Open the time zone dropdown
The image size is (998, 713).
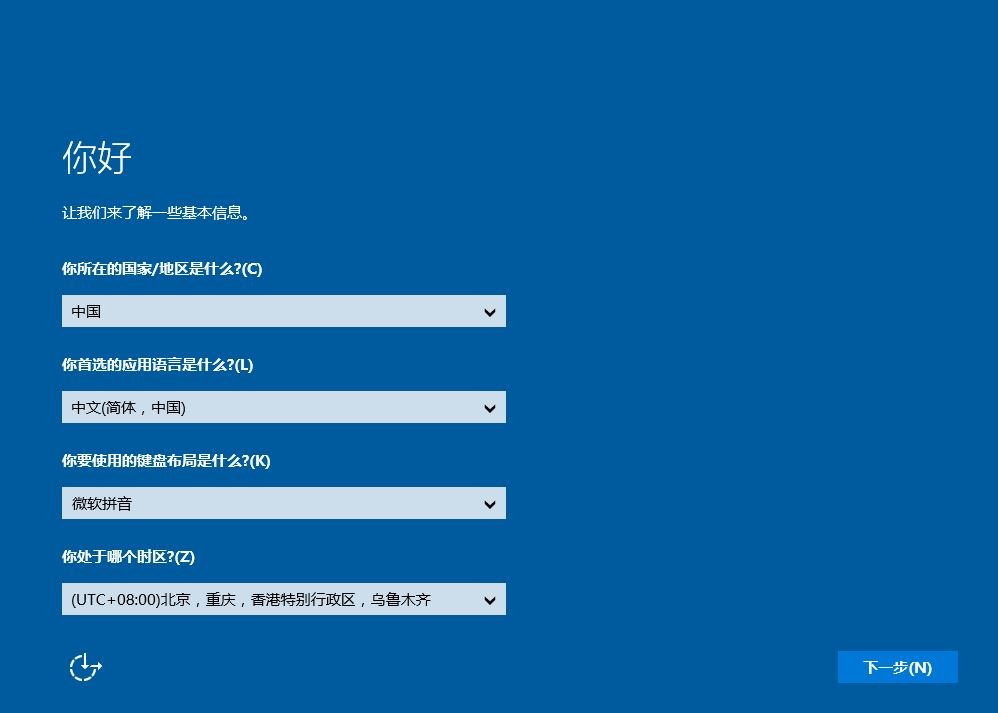pos(283,599)
